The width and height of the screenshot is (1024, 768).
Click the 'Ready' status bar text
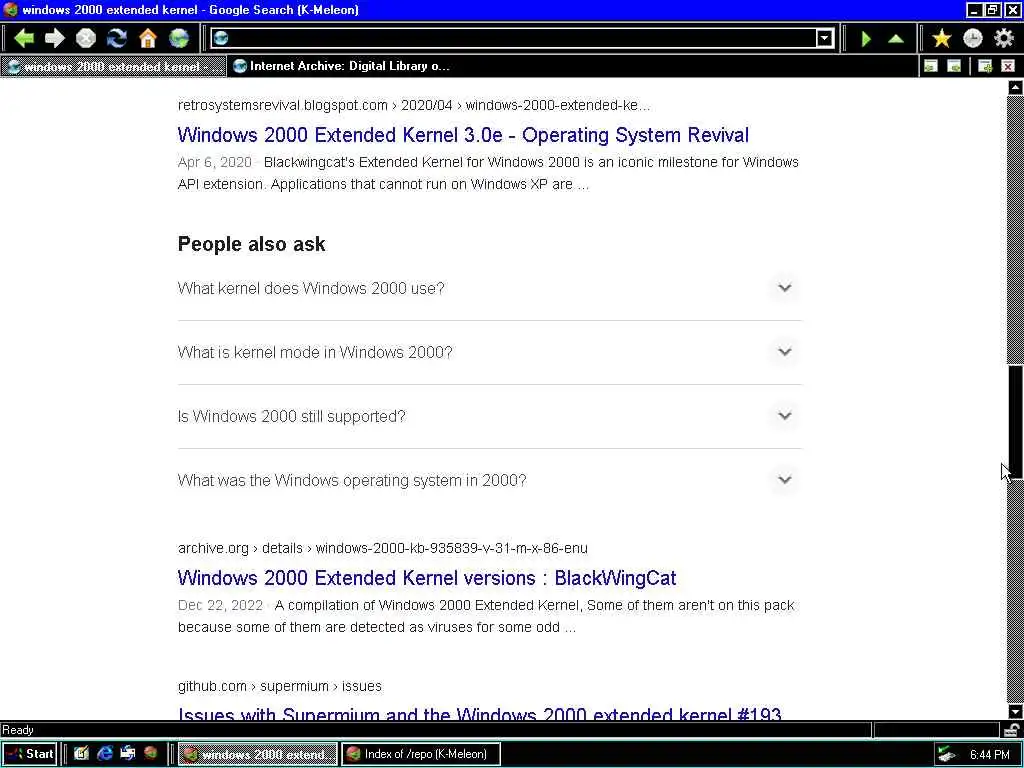coord(18,729)
